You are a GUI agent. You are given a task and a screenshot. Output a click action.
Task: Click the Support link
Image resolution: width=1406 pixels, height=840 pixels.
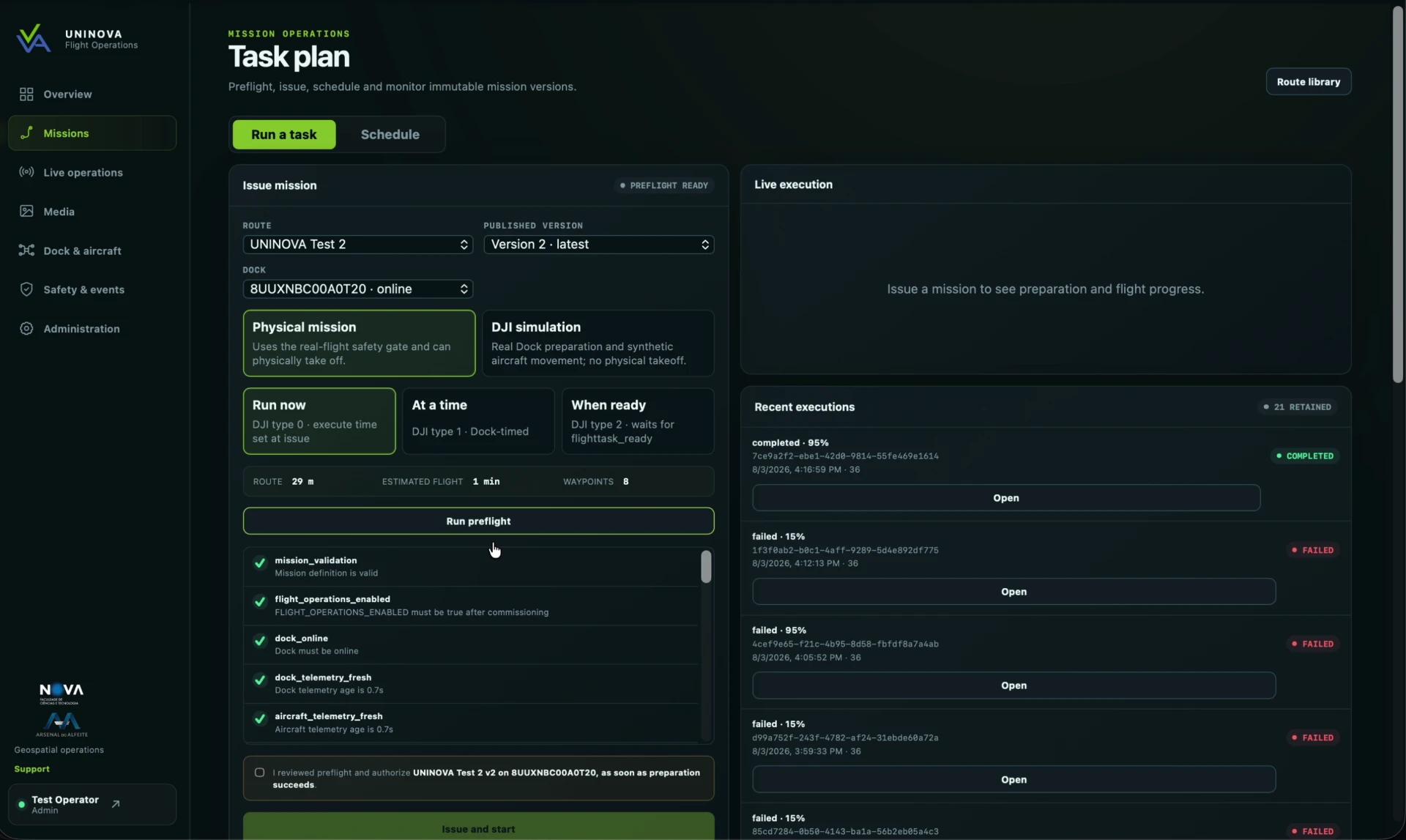[x=32, y=769]
